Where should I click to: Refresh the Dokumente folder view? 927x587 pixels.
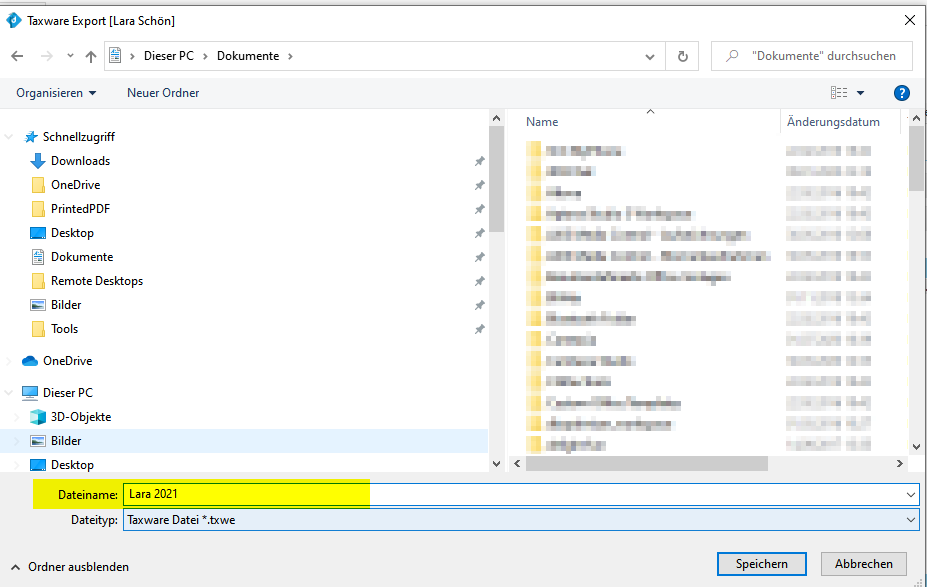682,56
